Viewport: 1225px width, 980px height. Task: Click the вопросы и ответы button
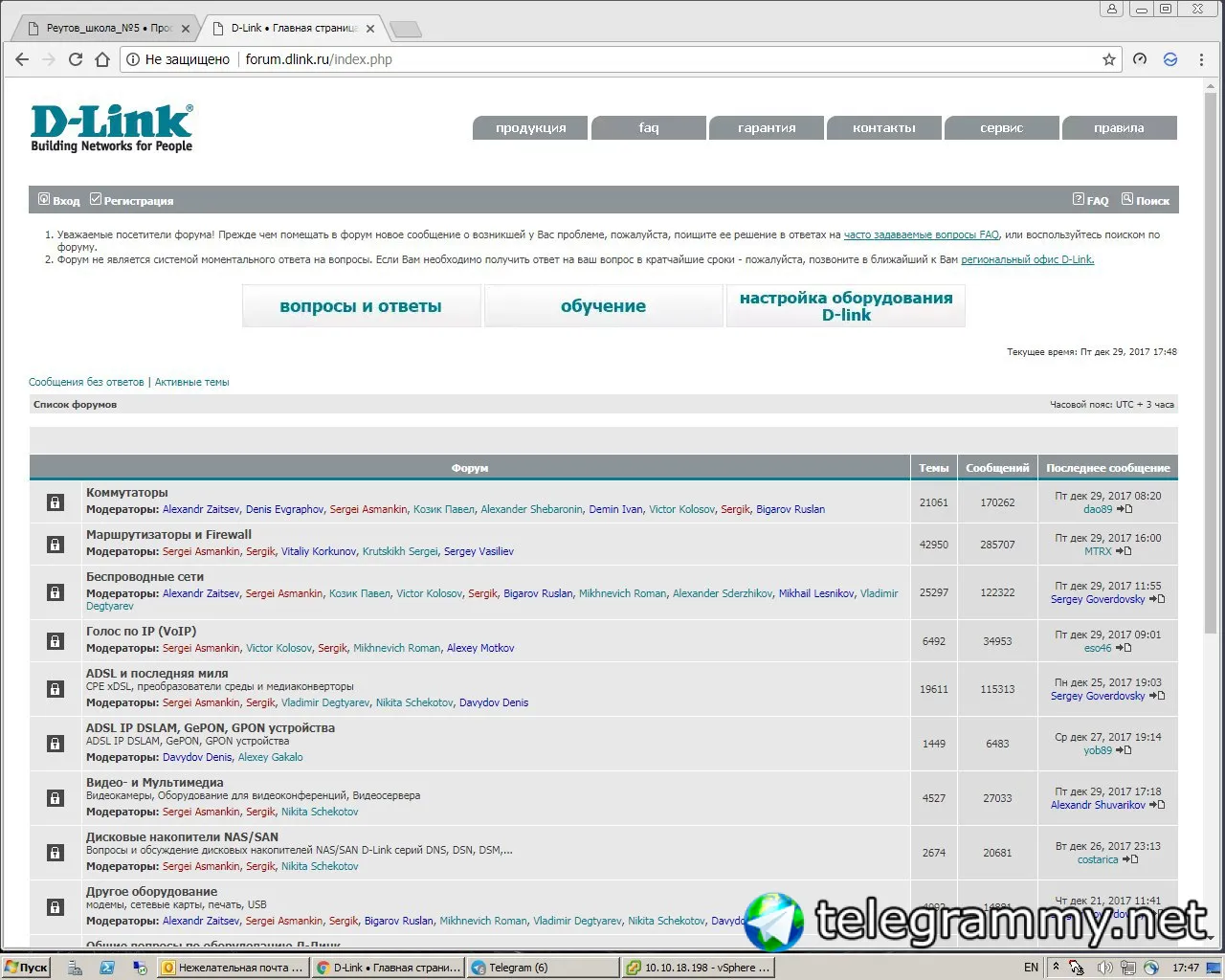click(361, 306)
